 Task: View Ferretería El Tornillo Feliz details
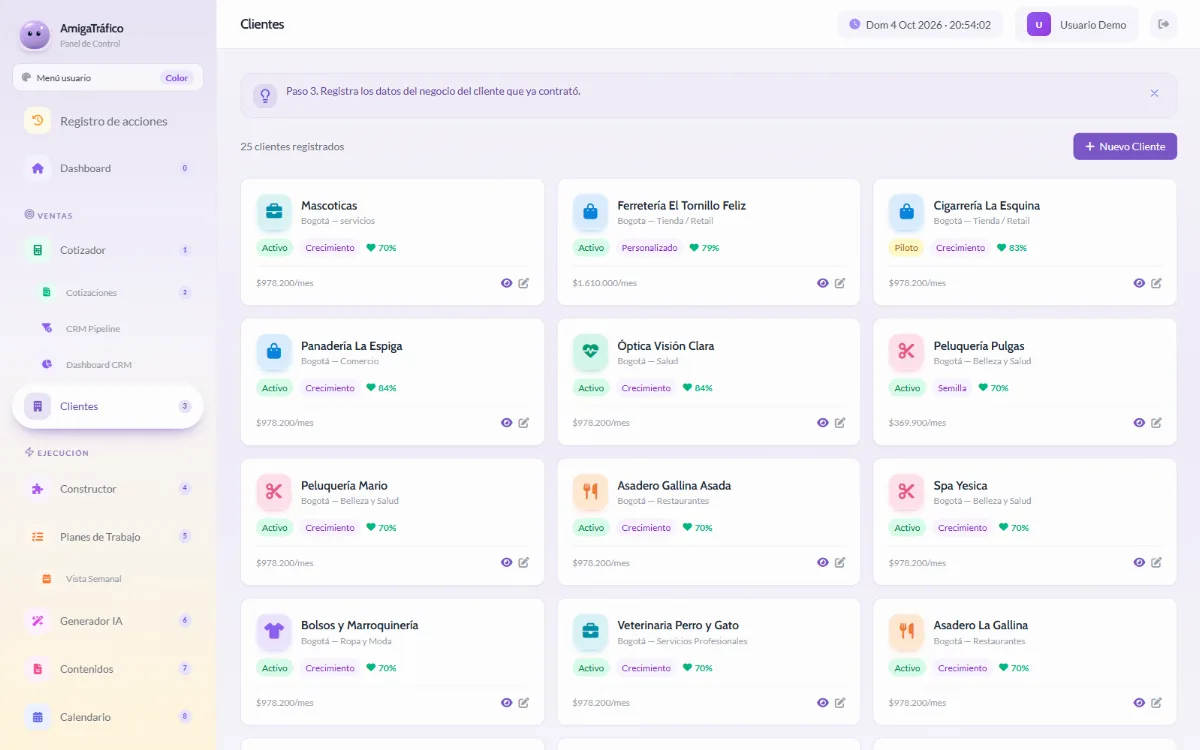click(823, 283)
